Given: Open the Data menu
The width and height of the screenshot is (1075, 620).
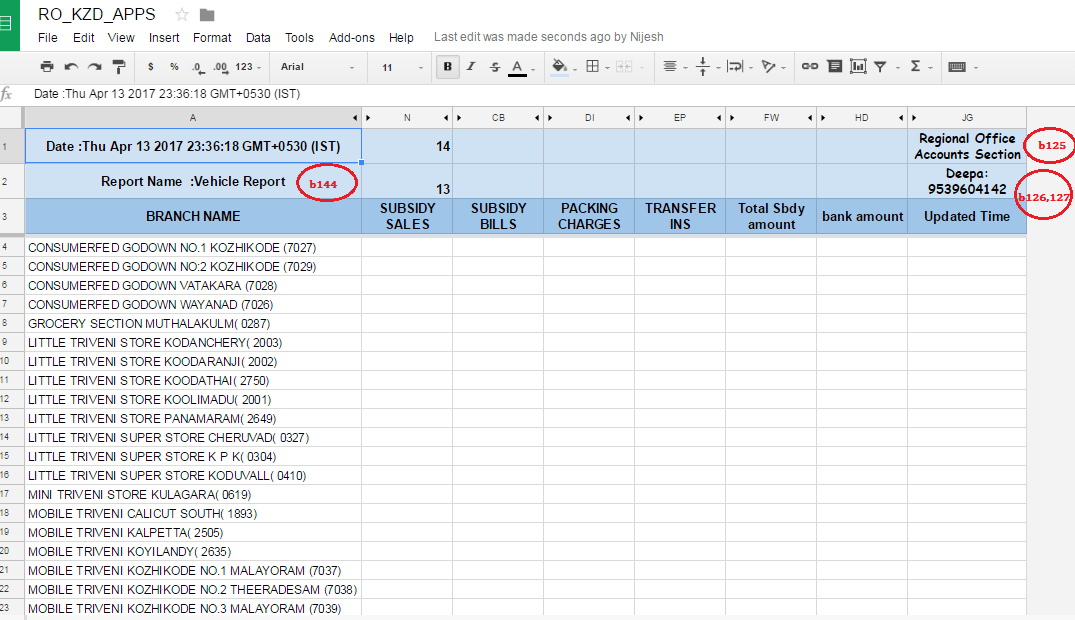Looking at the screenshot, I should coord(258,38).
